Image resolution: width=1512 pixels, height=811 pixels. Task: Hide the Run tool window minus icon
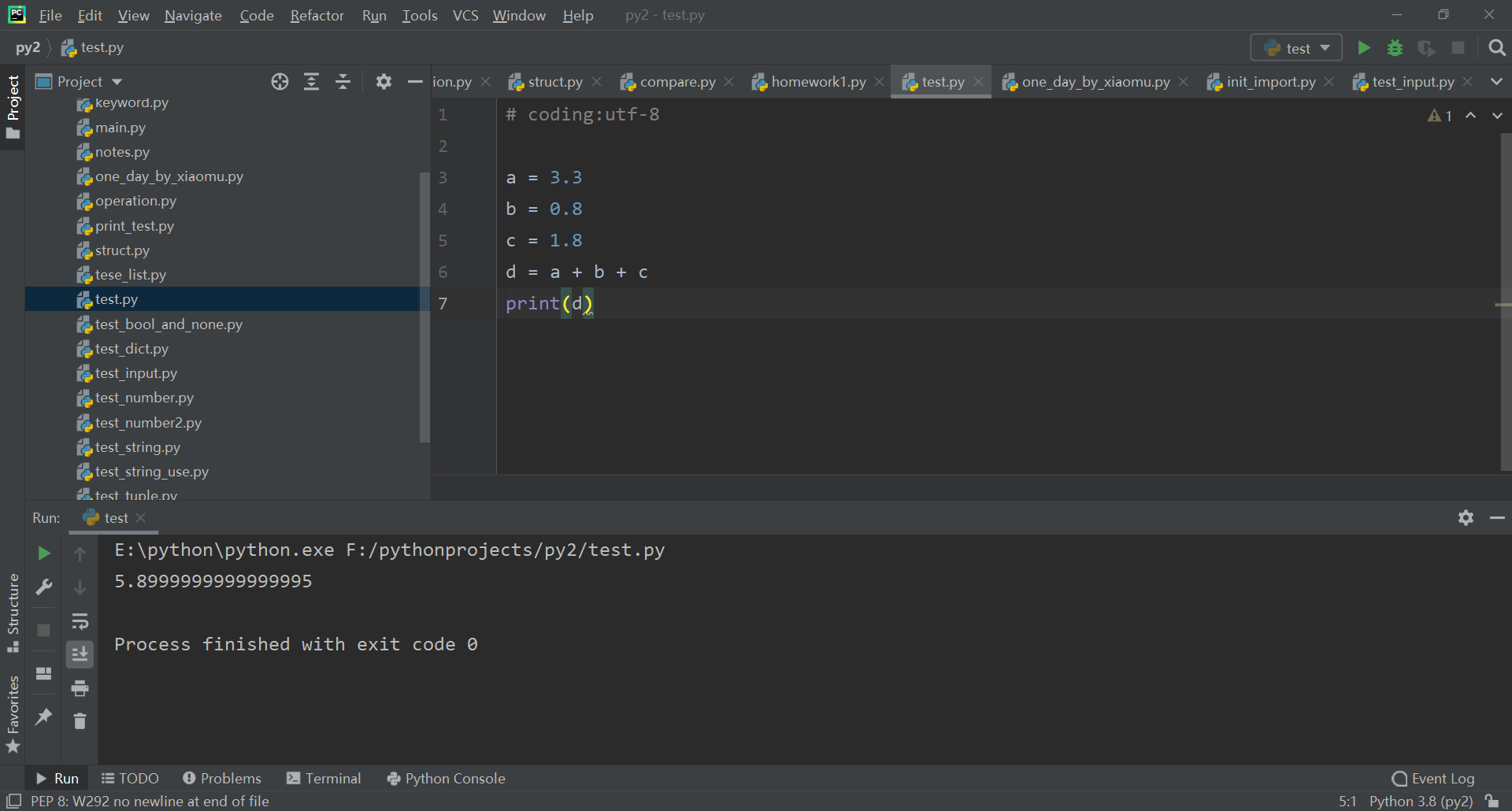[1497, 517]
